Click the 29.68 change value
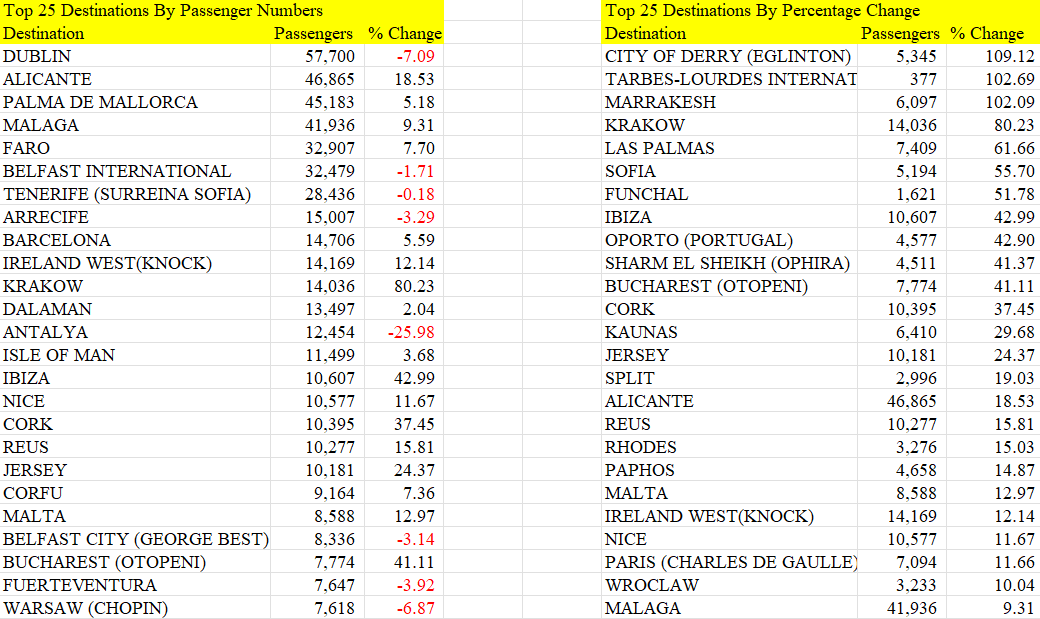The height and width of the screenshot is (619, 1040). 1014,332
